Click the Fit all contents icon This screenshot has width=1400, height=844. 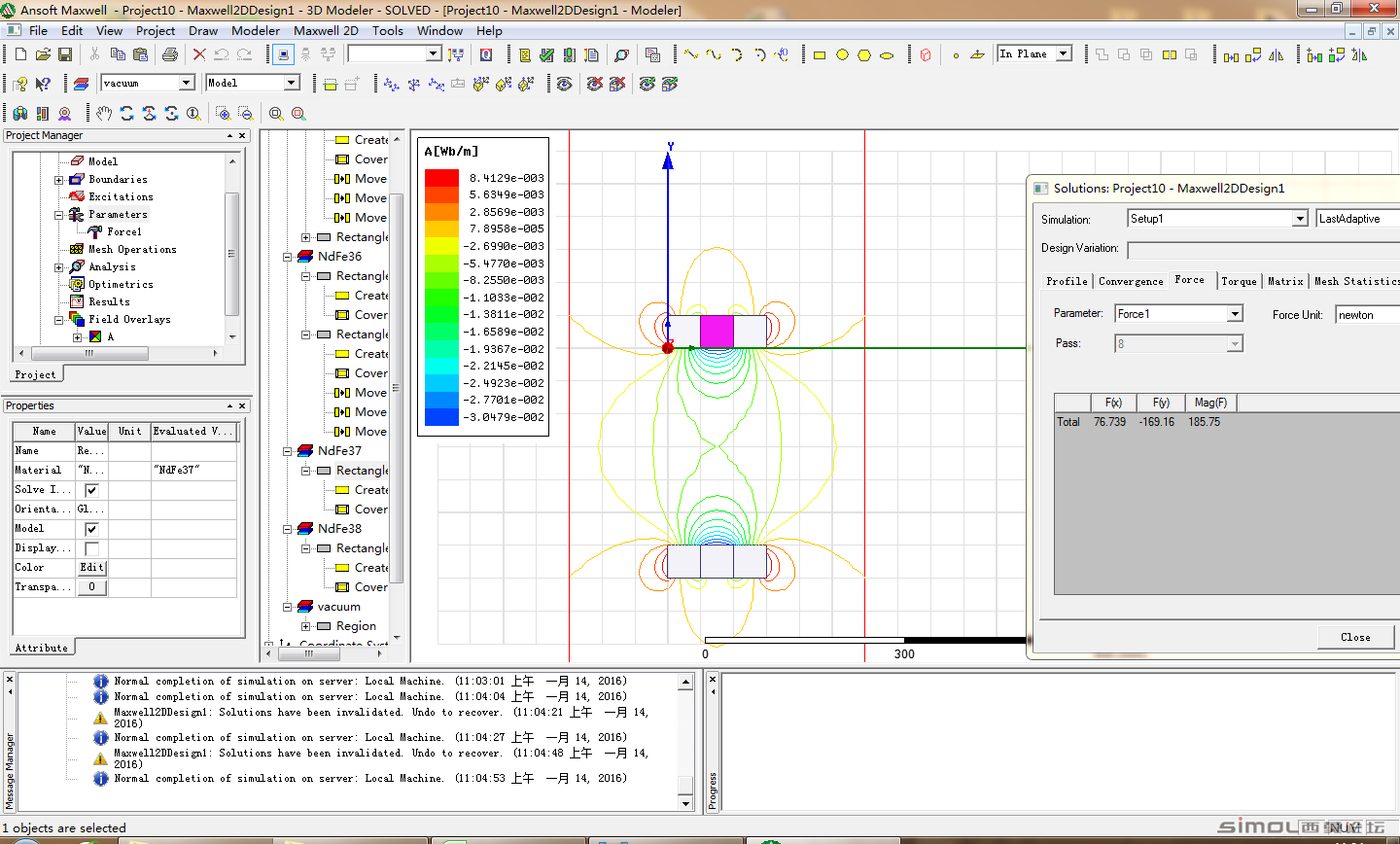click(276, 114)
